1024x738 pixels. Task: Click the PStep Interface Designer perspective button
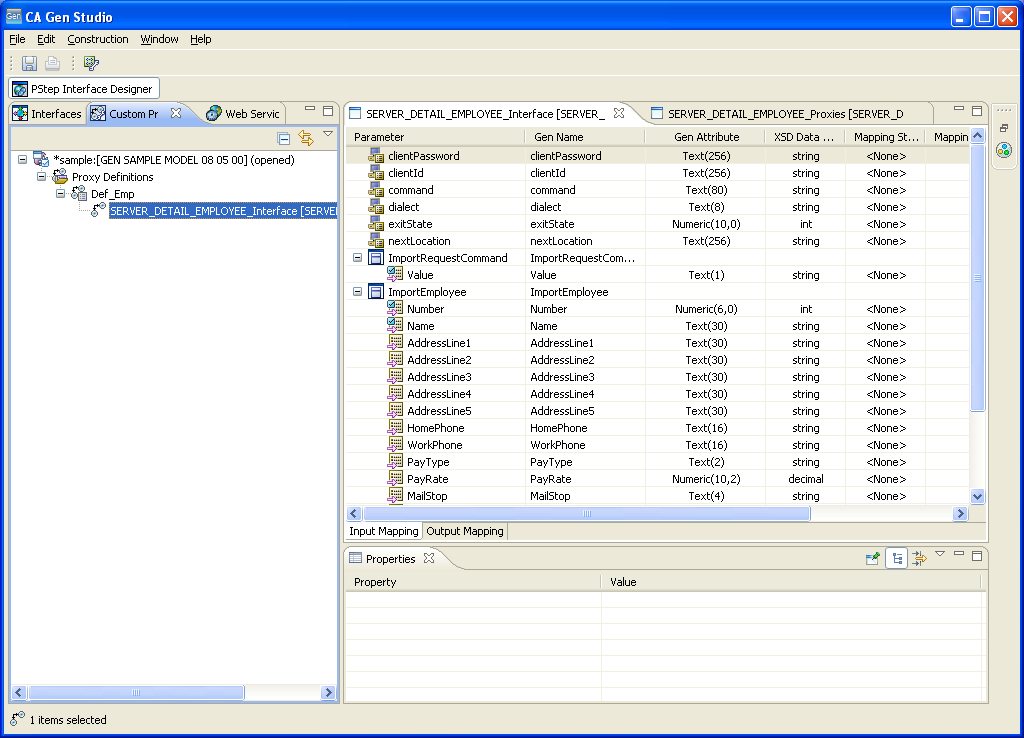pos(83,89)
